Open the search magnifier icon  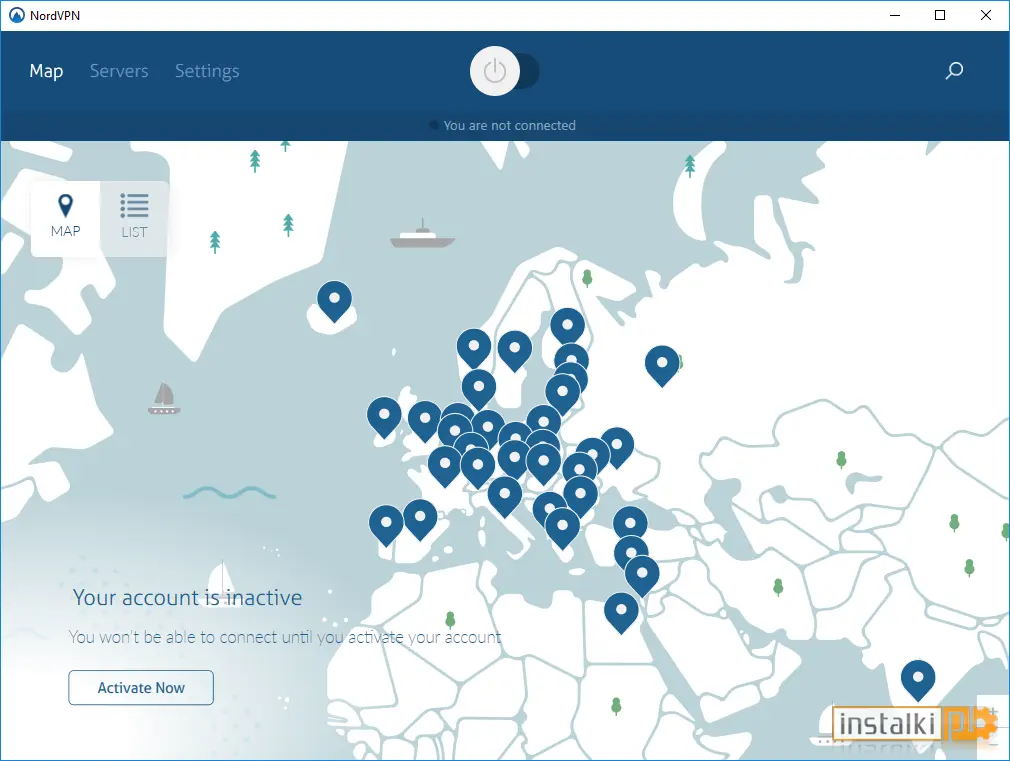pos(954,70)
